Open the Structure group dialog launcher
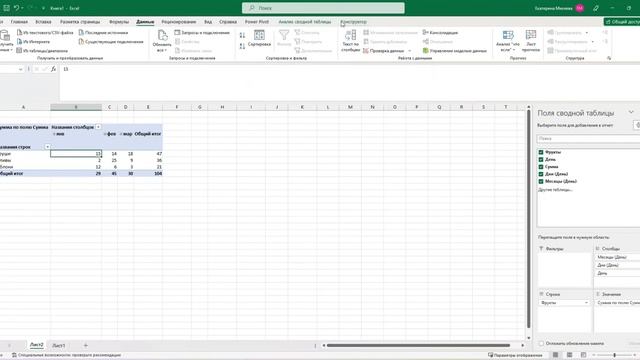Screen dimensions: 640x360 609,58
